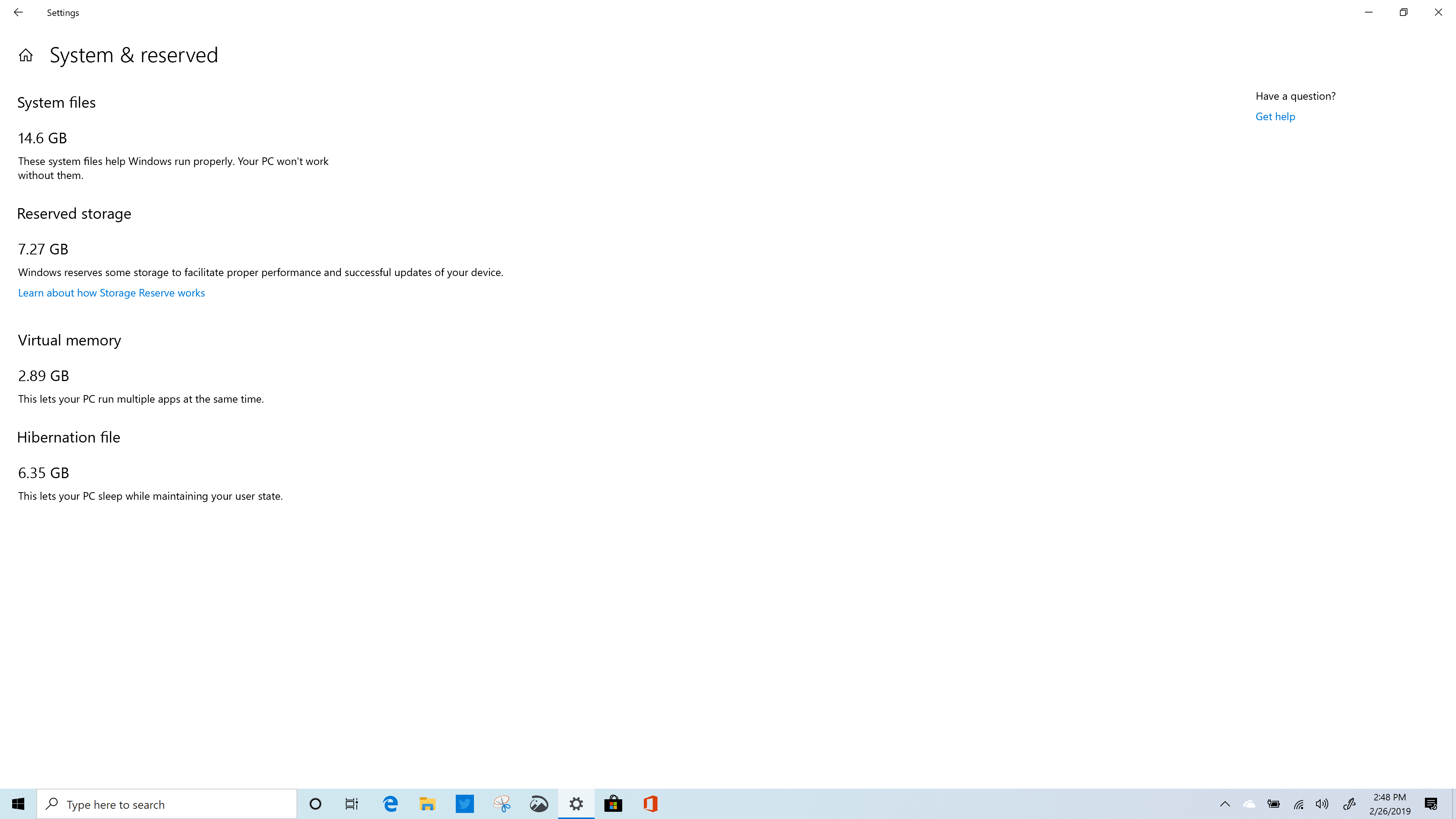Expand the hidden tray icons chevron
The image size is (1456, 819).
pos(1225,804)
